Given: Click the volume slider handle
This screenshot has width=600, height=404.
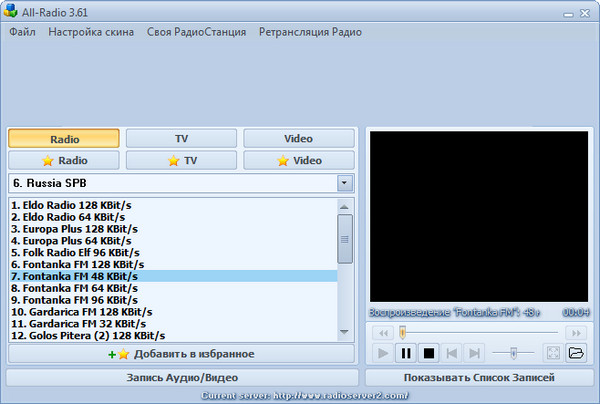Looking at the screenshot, I should coord(514,353).
